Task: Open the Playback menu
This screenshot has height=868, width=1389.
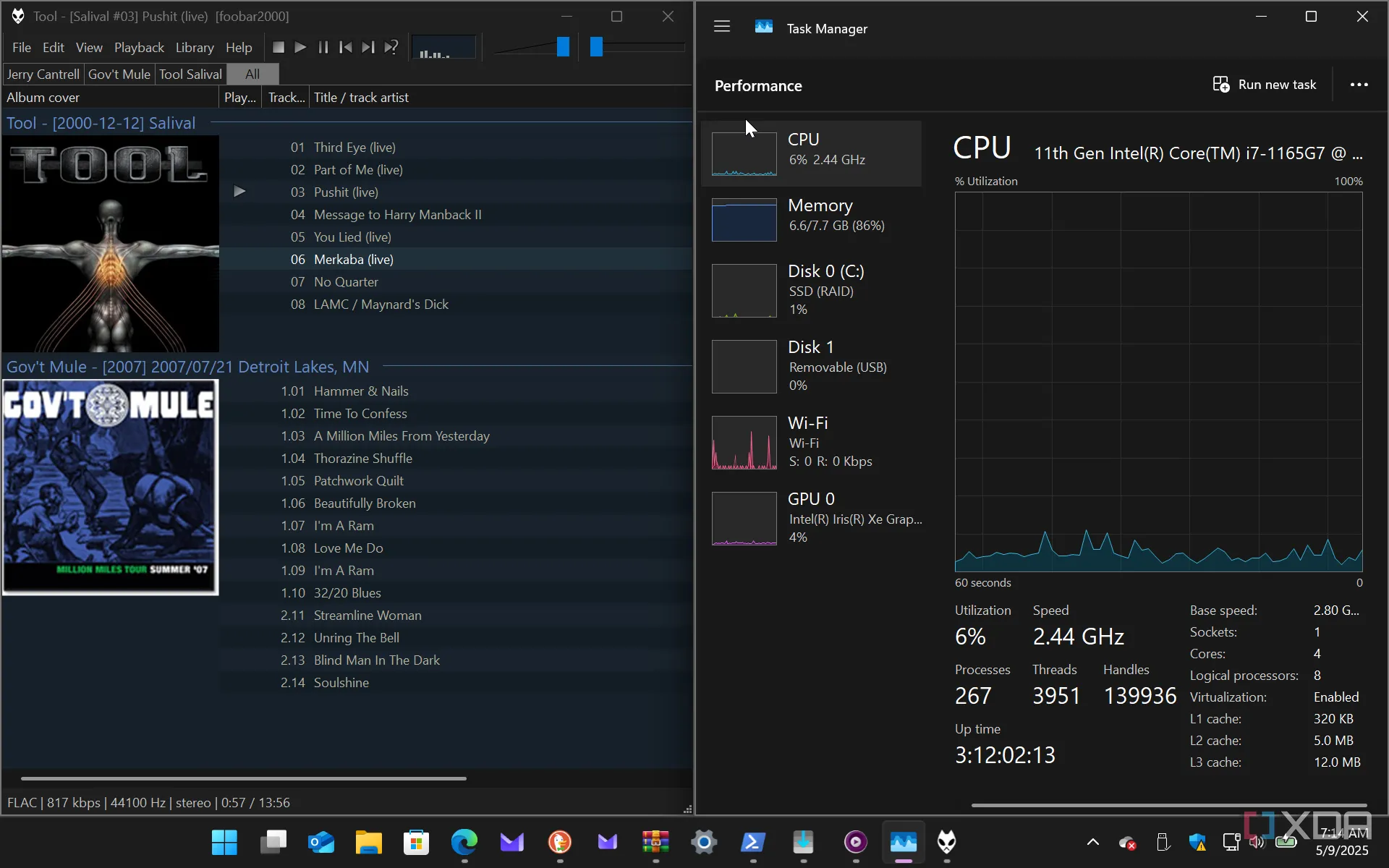Action: pos(139,47)
